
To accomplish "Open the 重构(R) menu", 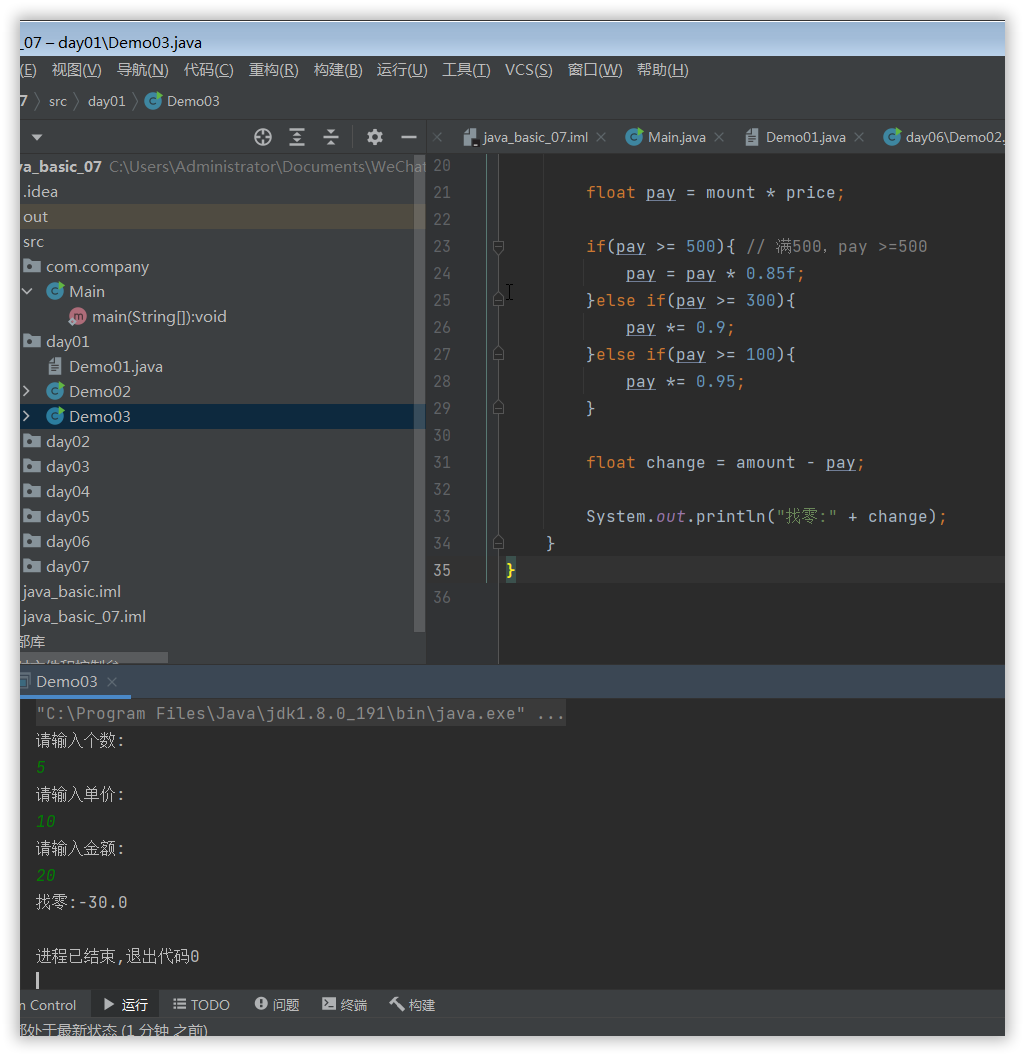I will (273, 70).
